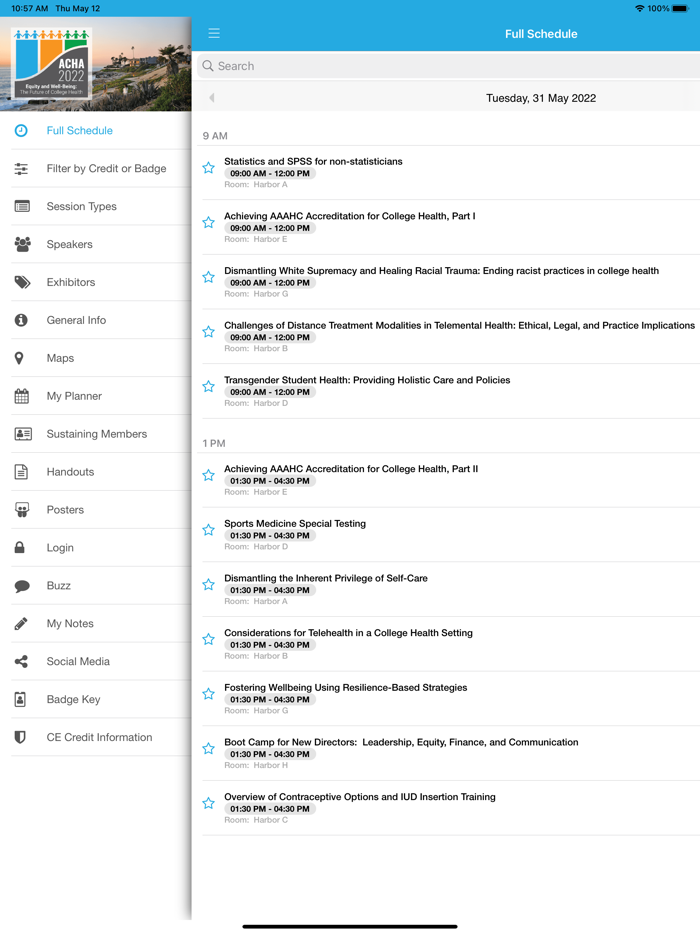Click the Handouts document icon
Viewport: 700px width, 934px height.
[21, 472]
